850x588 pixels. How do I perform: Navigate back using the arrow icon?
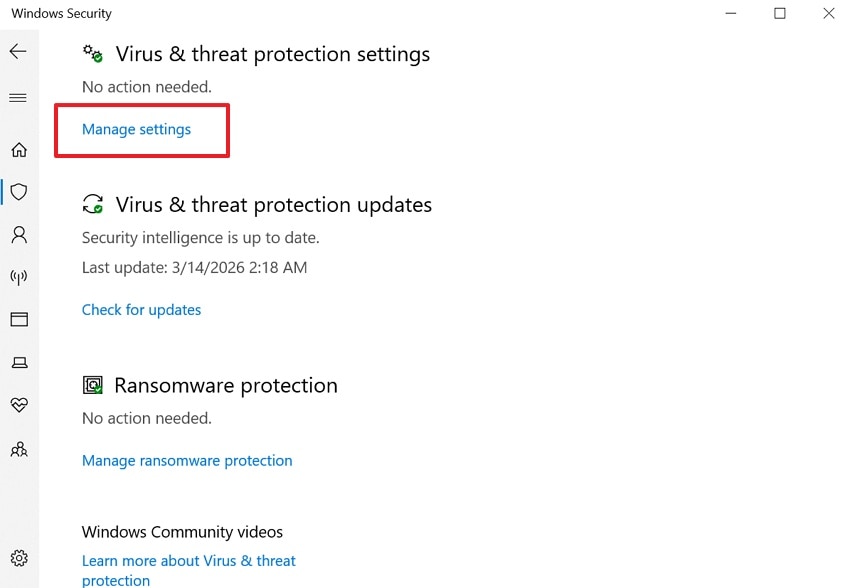[18, 50]
